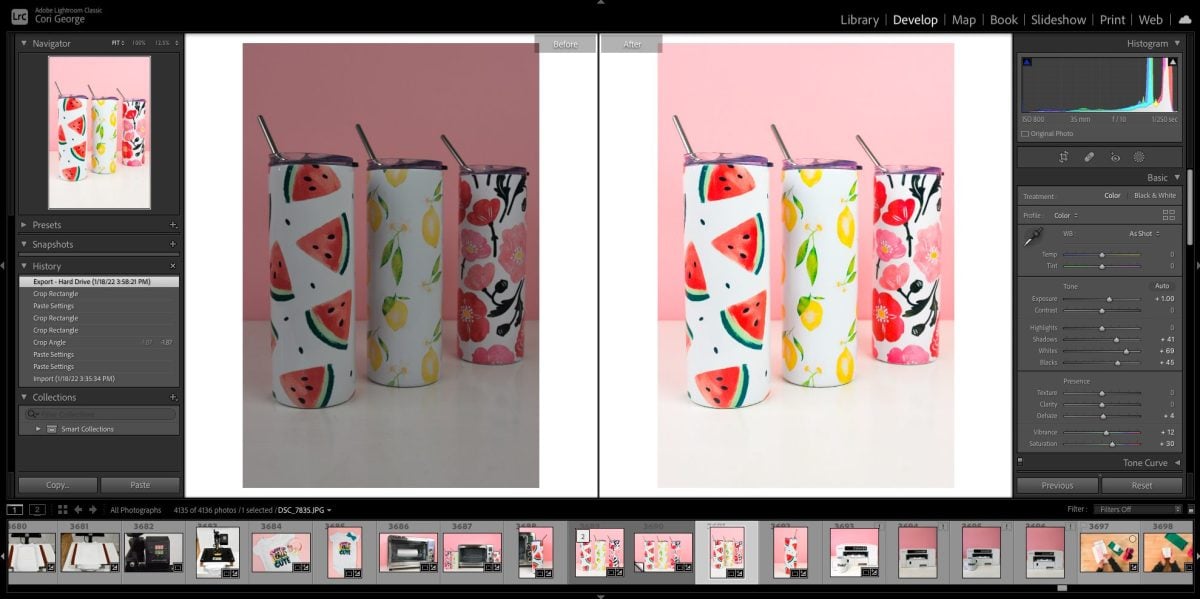The width and height of the screenshot is (1200, 599).
Task: Select the Red Eye Correction tool
Action: click(x=1115, y=157)
